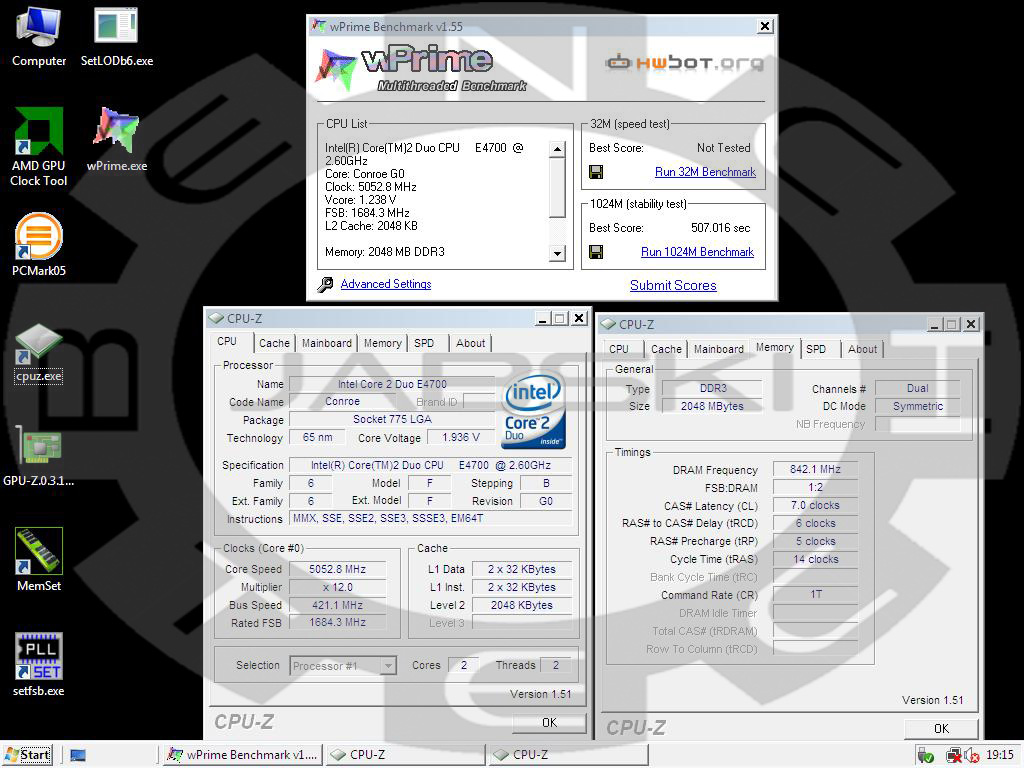Screen dimensions: 1024x768
Task: Select the cpuz.exe desktop icon
Action: coord(39,351)
